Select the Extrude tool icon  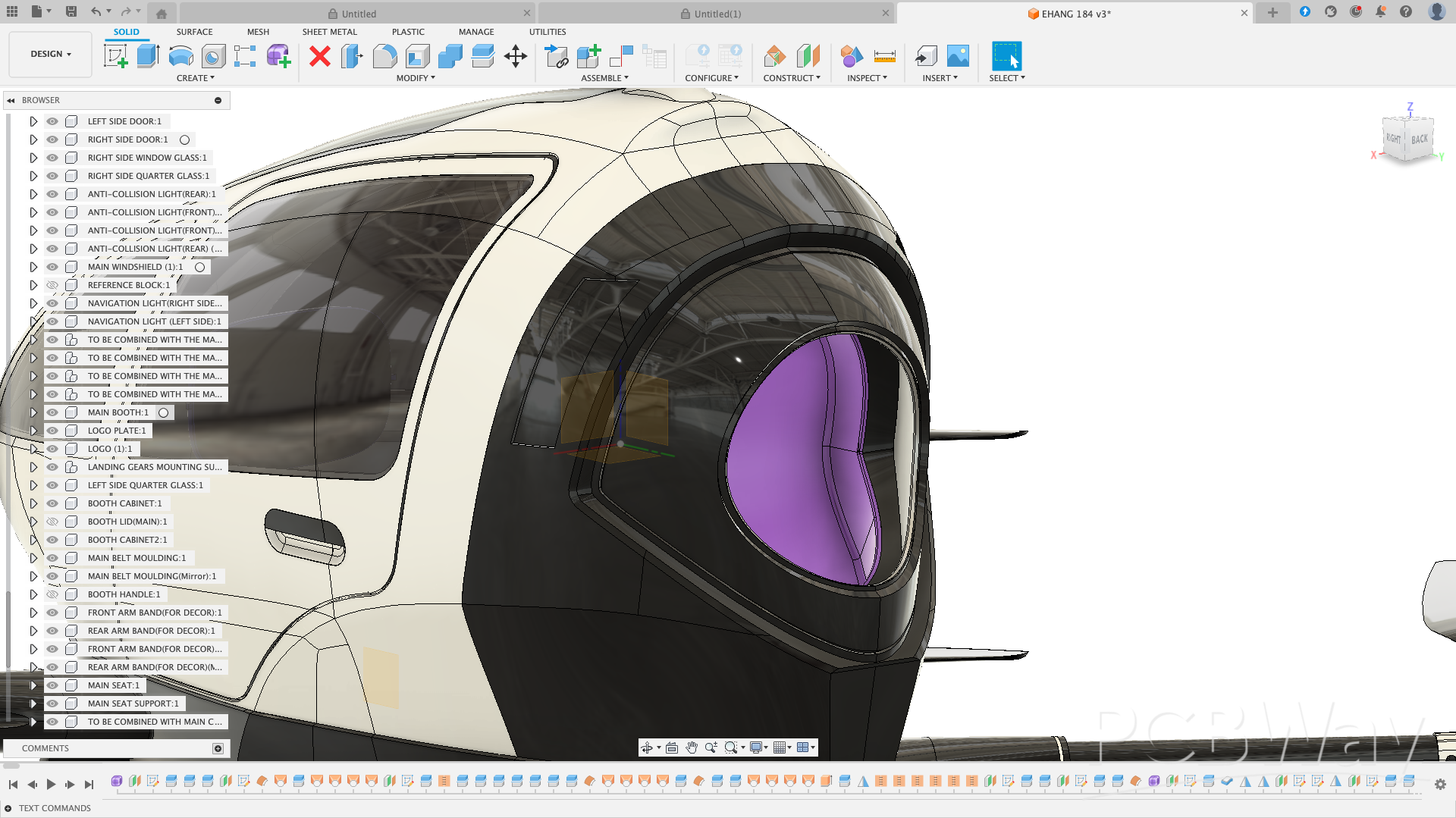(x=148, y=56)
